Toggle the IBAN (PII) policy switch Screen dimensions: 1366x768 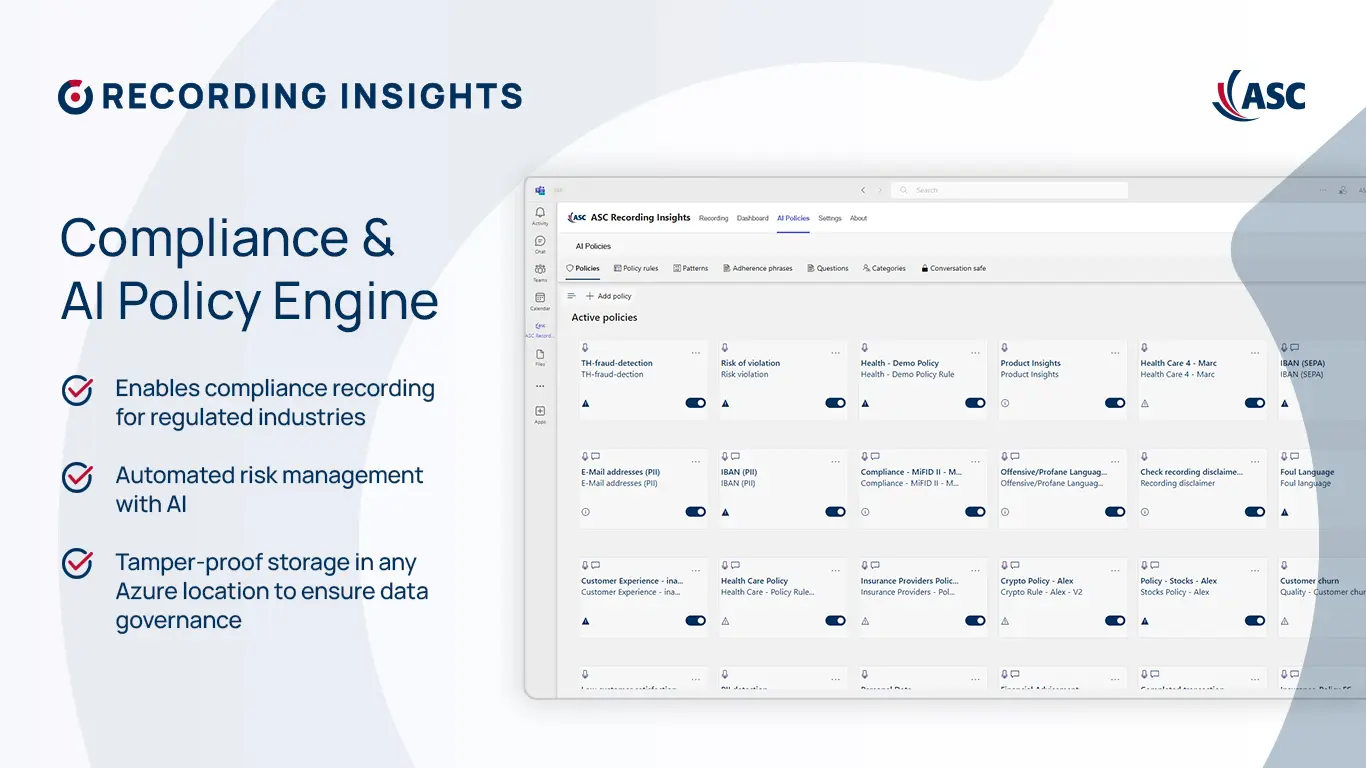[x=835, y=512]
